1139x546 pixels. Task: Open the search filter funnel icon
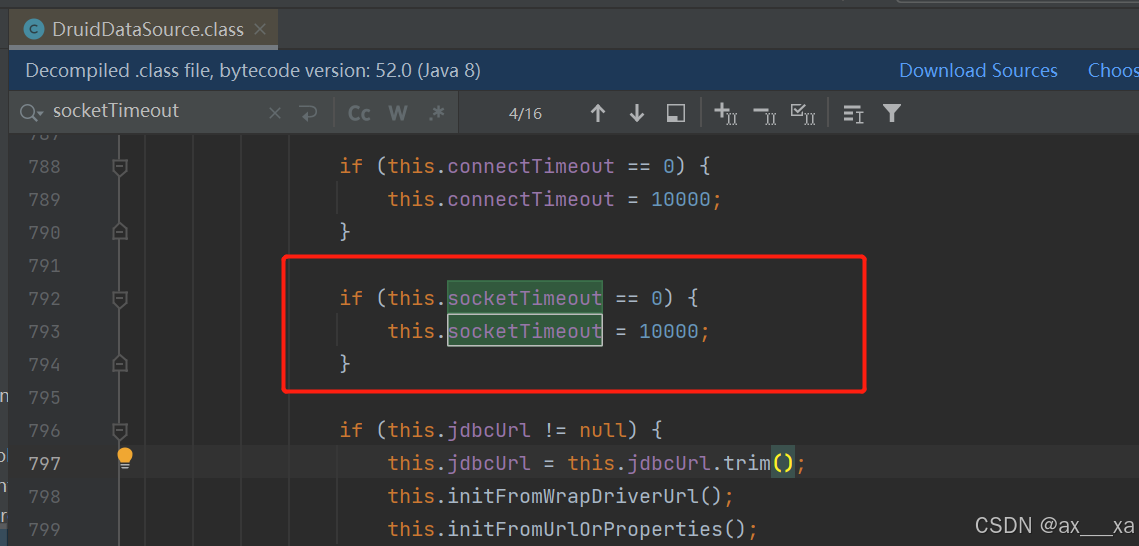click(891, 113)
